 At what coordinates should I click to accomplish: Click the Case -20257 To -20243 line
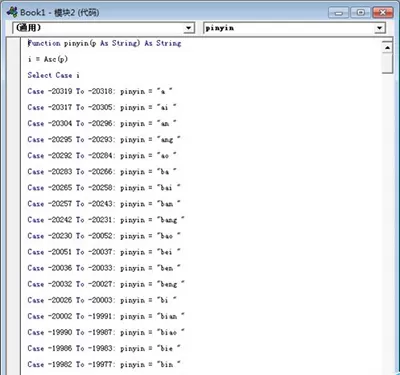click(x=104, y=204)
